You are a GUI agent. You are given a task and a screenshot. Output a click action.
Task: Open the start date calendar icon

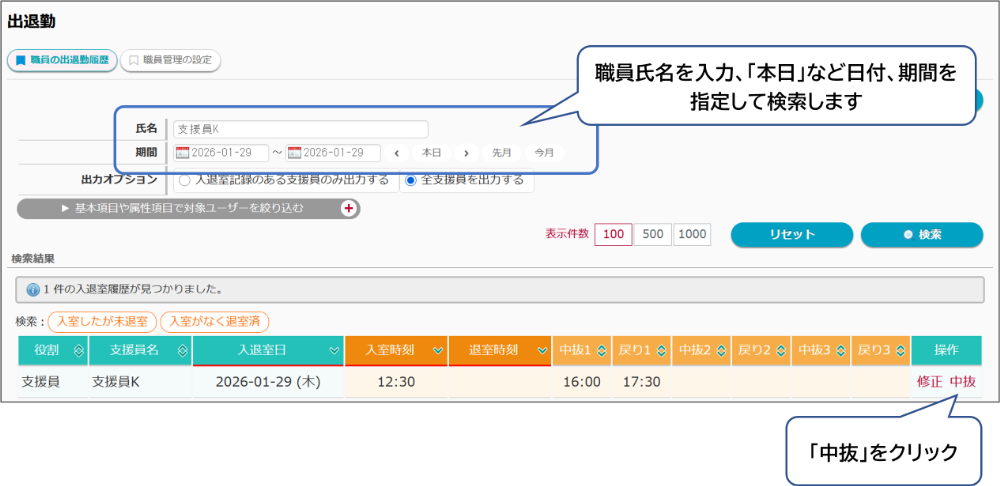coord(182,153)
